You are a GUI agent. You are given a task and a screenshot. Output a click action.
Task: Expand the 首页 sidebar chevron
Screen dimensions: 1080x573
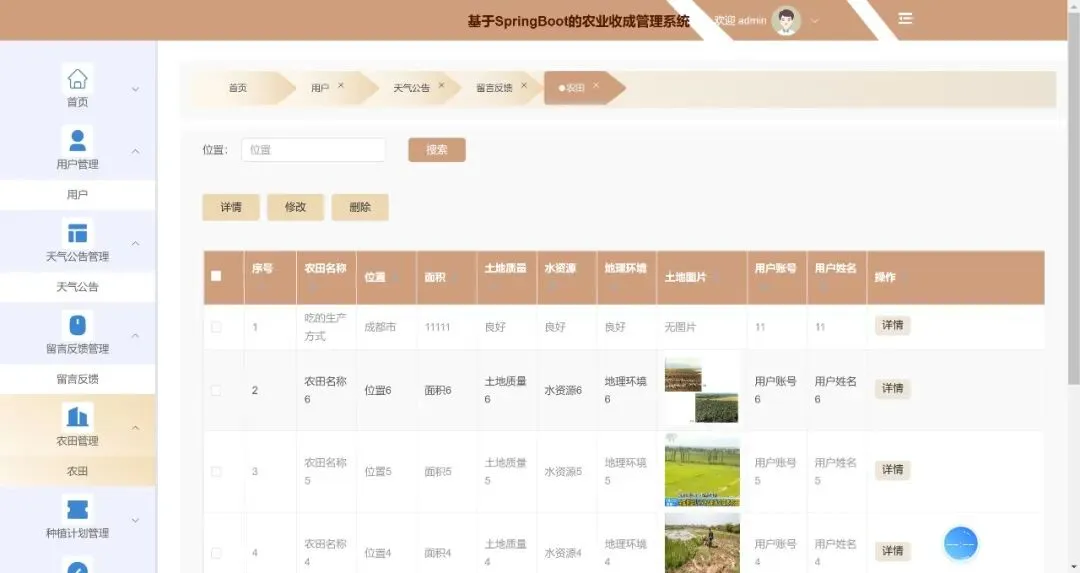(136, 89)
